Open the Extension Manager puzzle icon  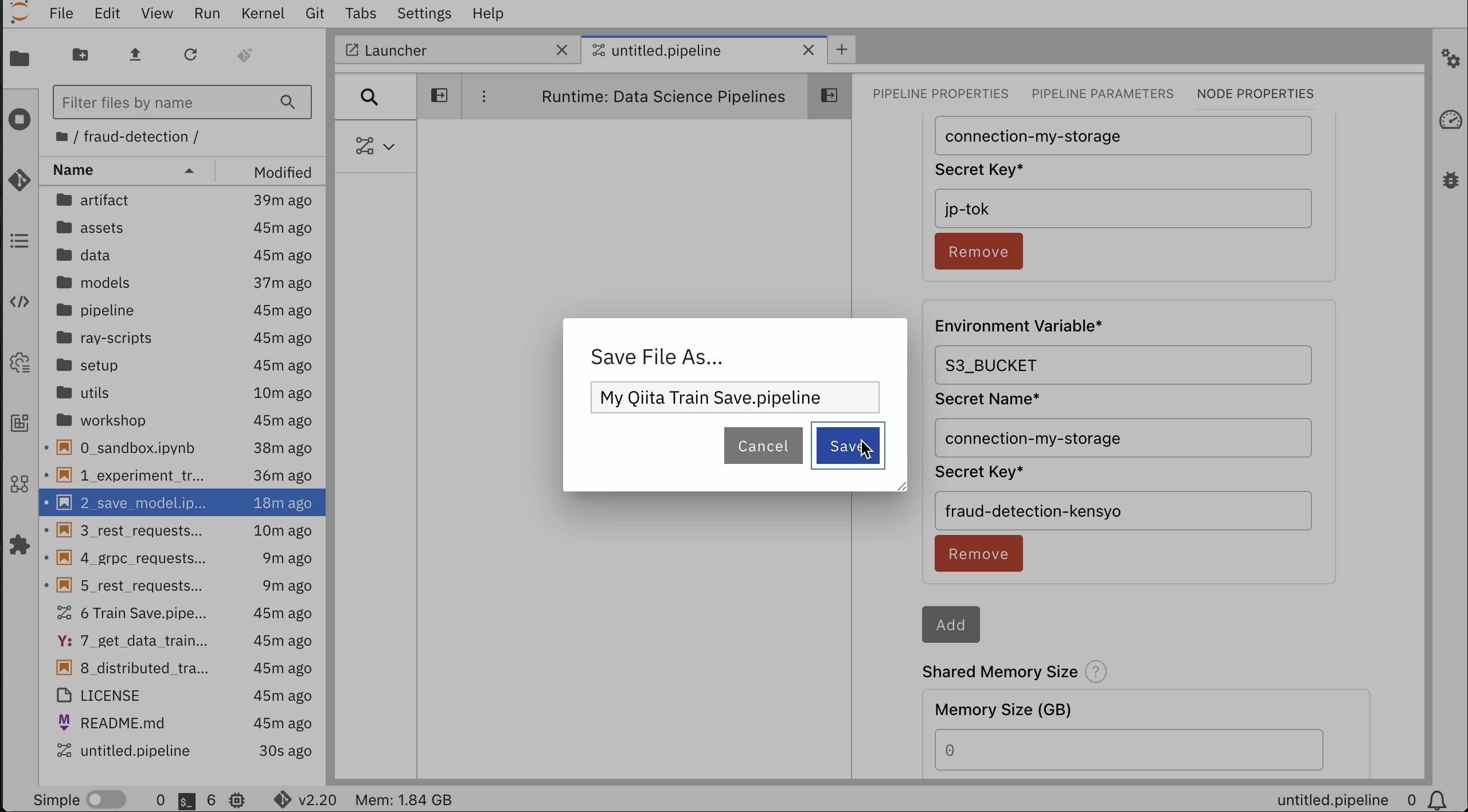(19, 545)
